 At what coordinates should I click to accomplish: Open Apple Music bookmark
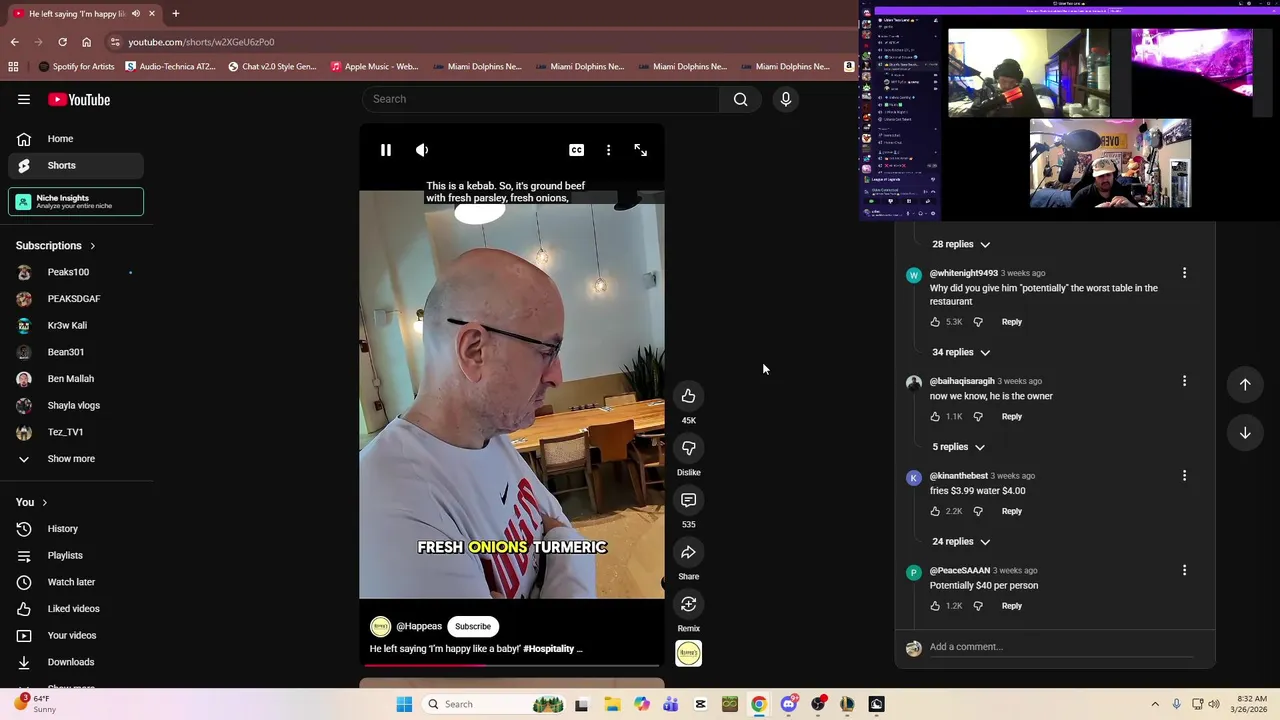pos(375,67)
